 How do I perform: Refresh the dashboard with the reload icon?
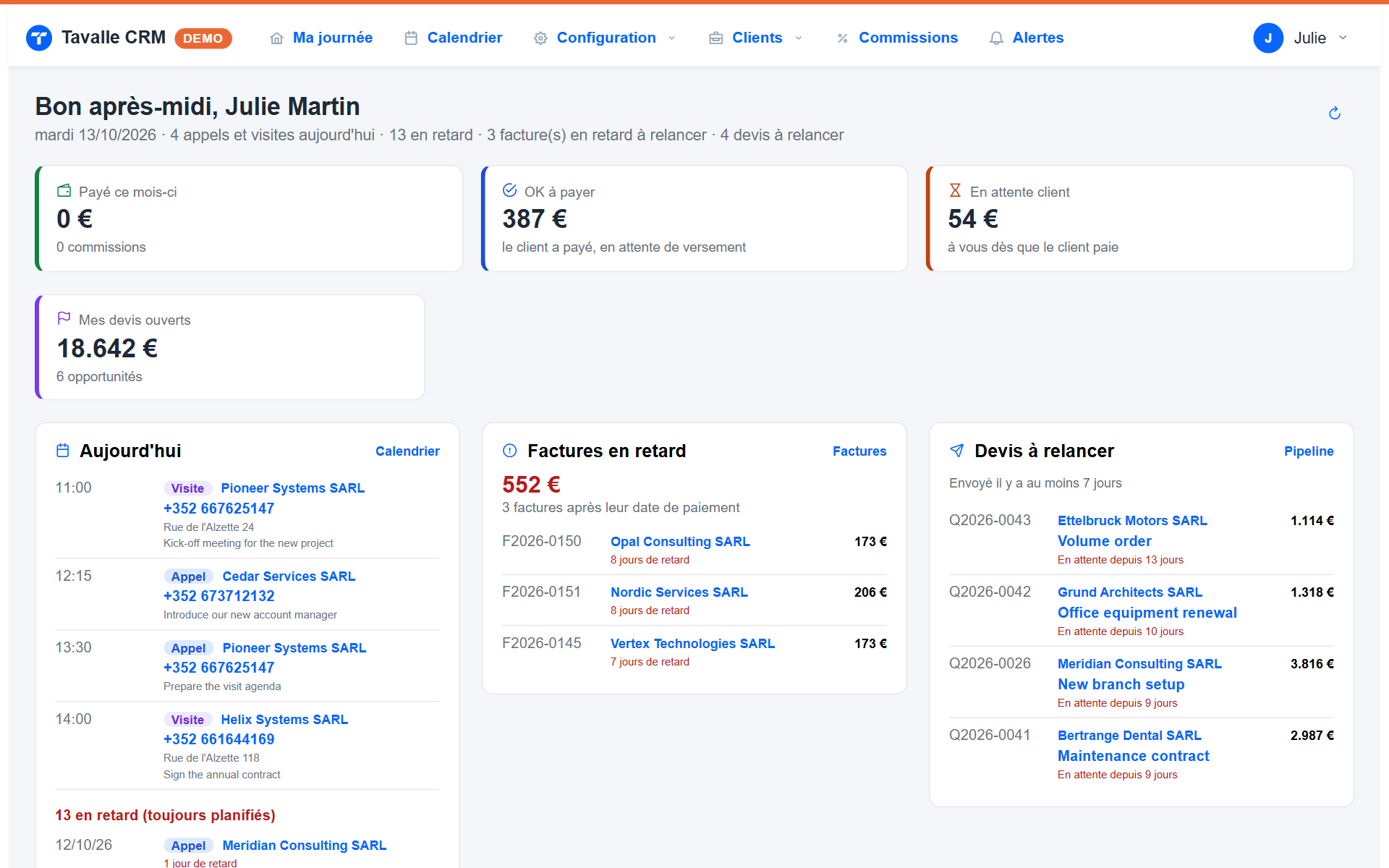tap(1335, 113)
